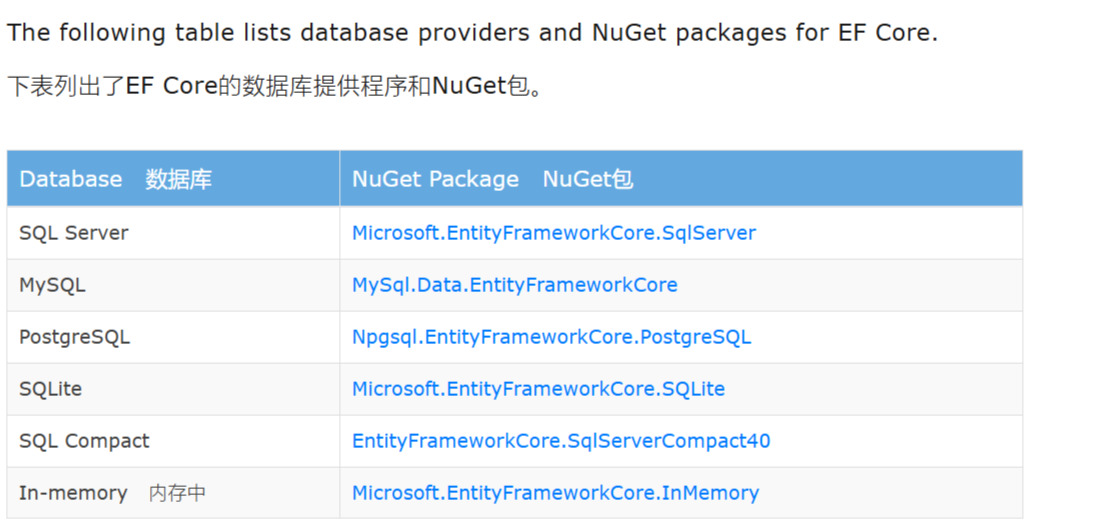
Task: Click the NuGet包 header label
Action: click(588, 179)
